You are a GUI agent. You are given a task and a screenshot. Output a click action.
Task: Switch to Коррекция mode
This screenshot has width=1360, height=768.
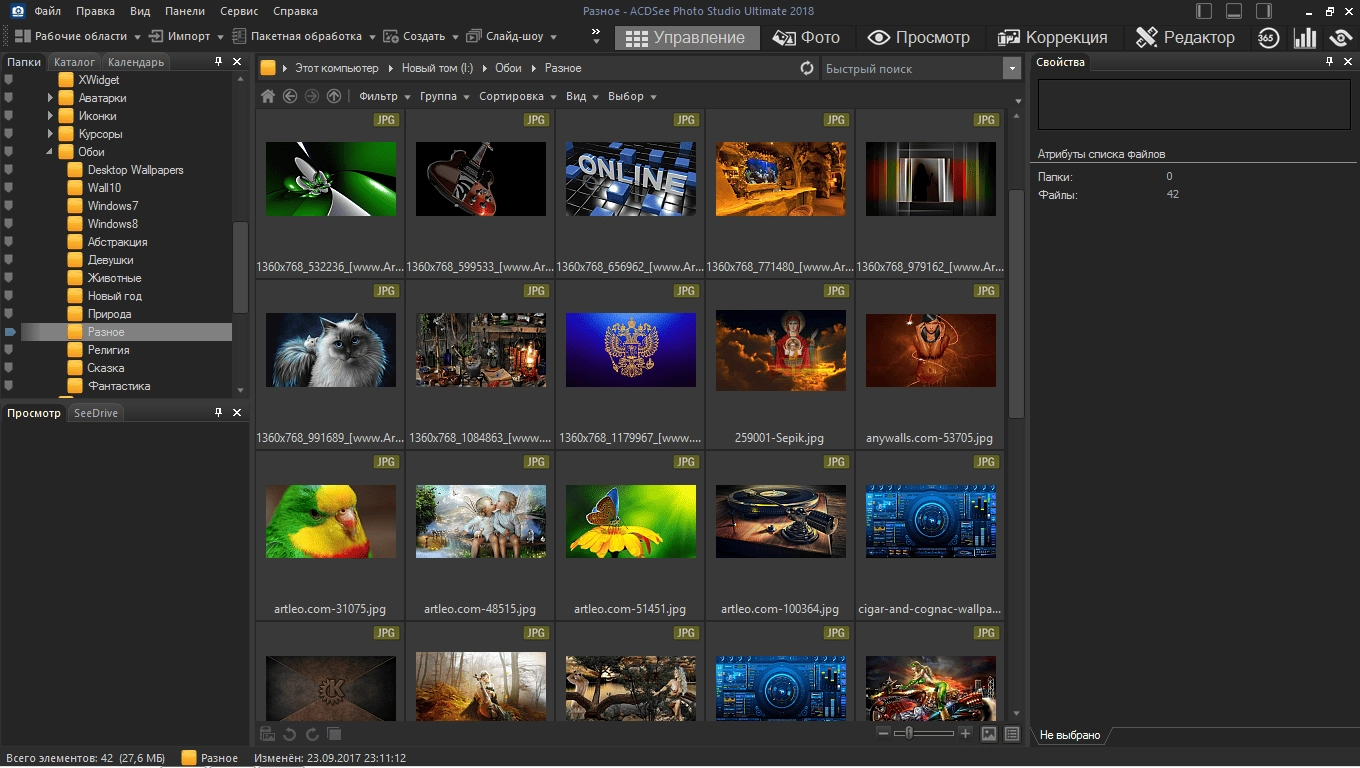click(1053, 38)
